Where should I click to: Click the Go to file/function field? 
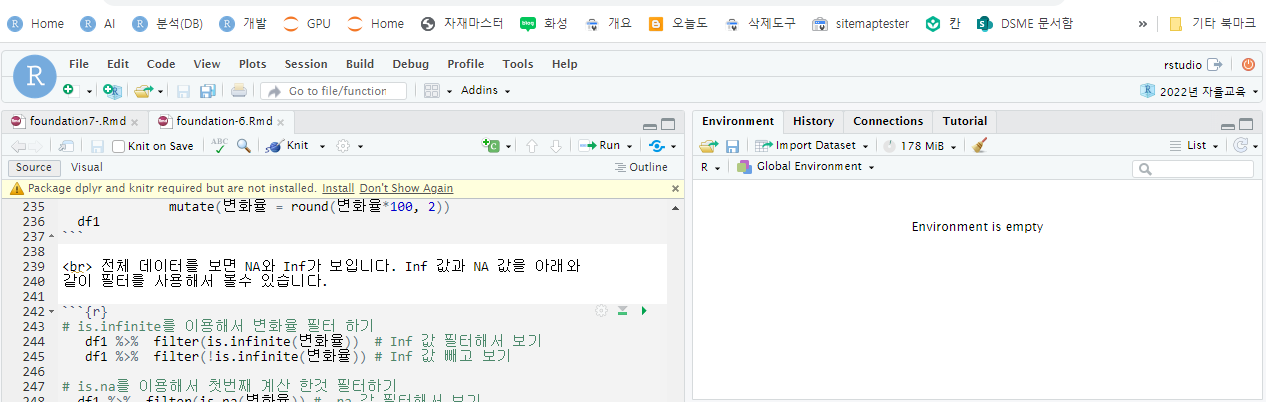point(334,91)
